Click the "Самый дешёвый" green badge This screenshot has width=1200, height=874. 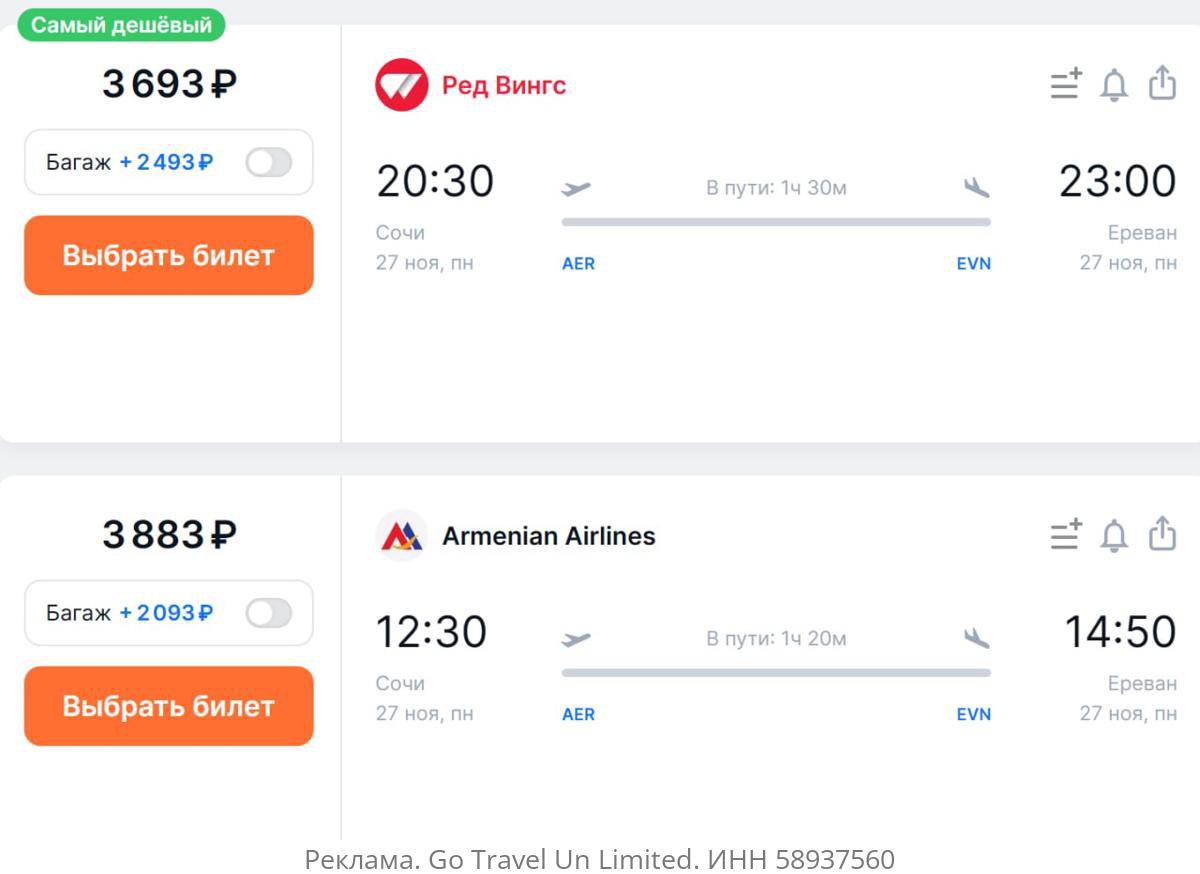[x=122, y=25]
